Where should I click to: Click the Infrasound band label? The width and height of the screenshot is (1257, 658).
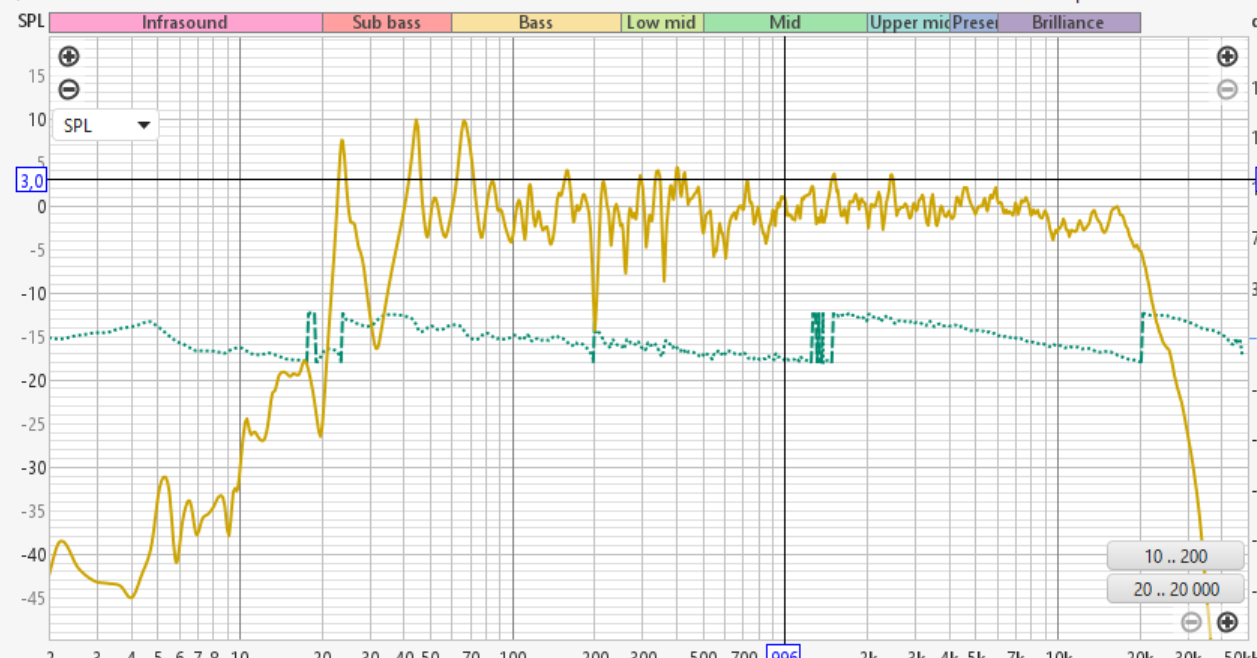185,22
